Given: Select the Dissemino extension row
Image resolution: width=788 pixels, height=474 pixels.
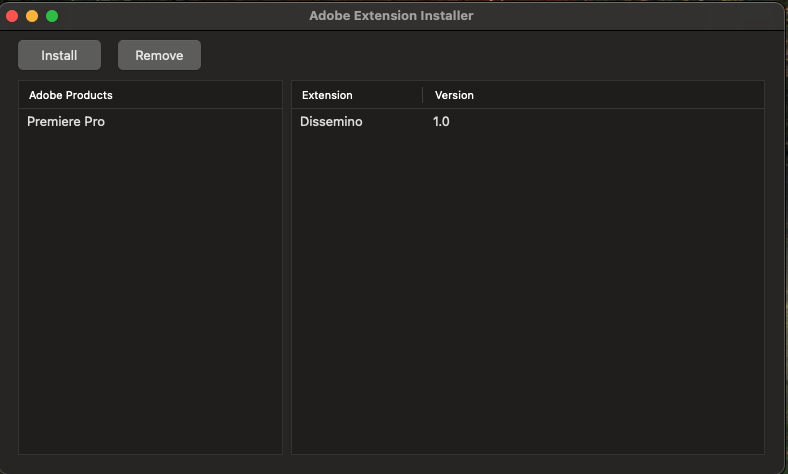Looking at the screenshot, I should tap(331, 122).
